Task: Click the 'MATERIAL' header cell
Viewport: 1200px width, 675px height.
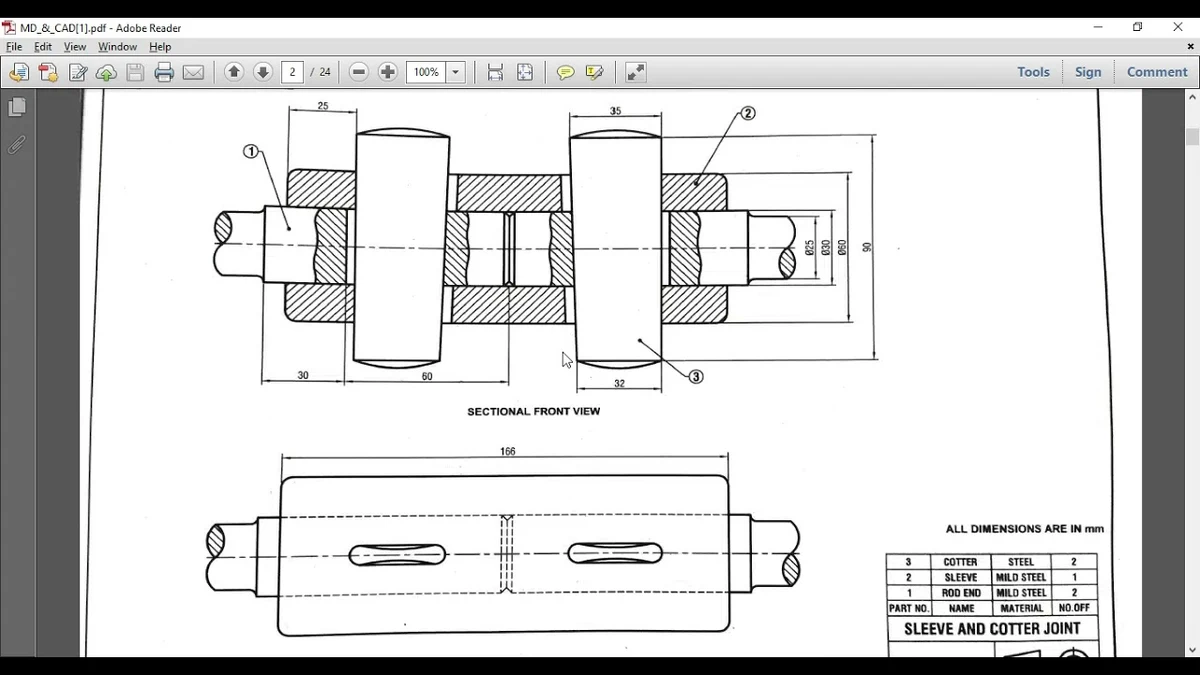Action: pos(1021,608)
